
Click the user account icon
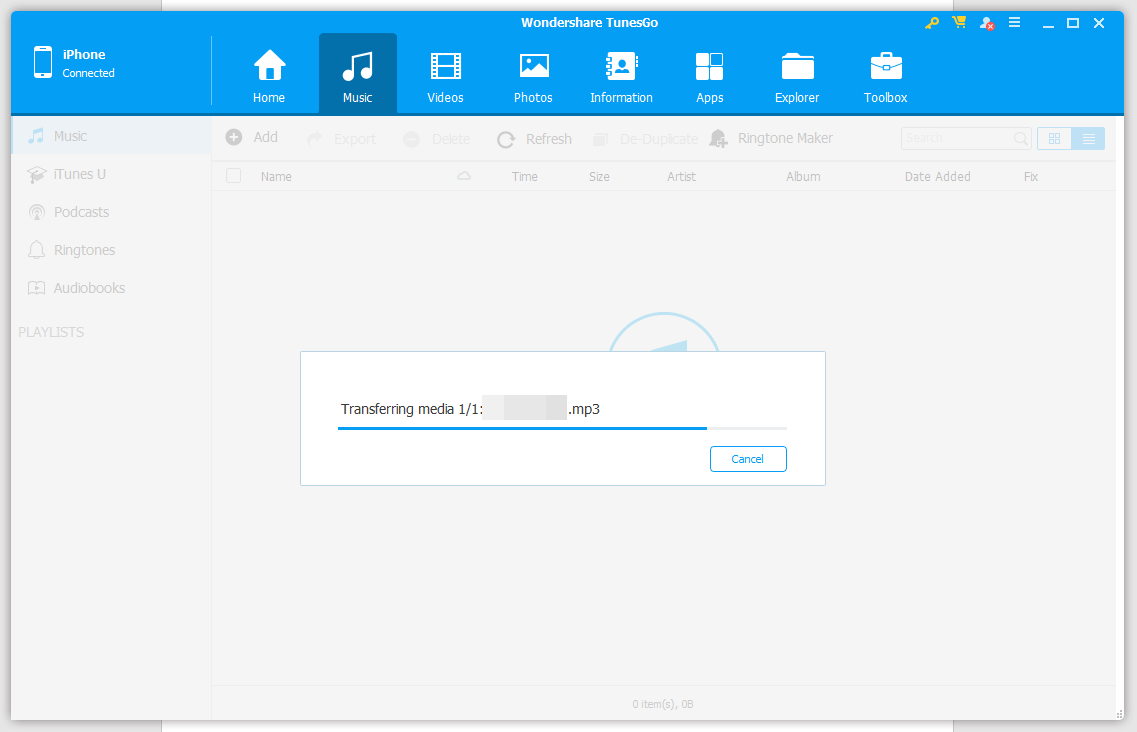click(x=986, y=23)
